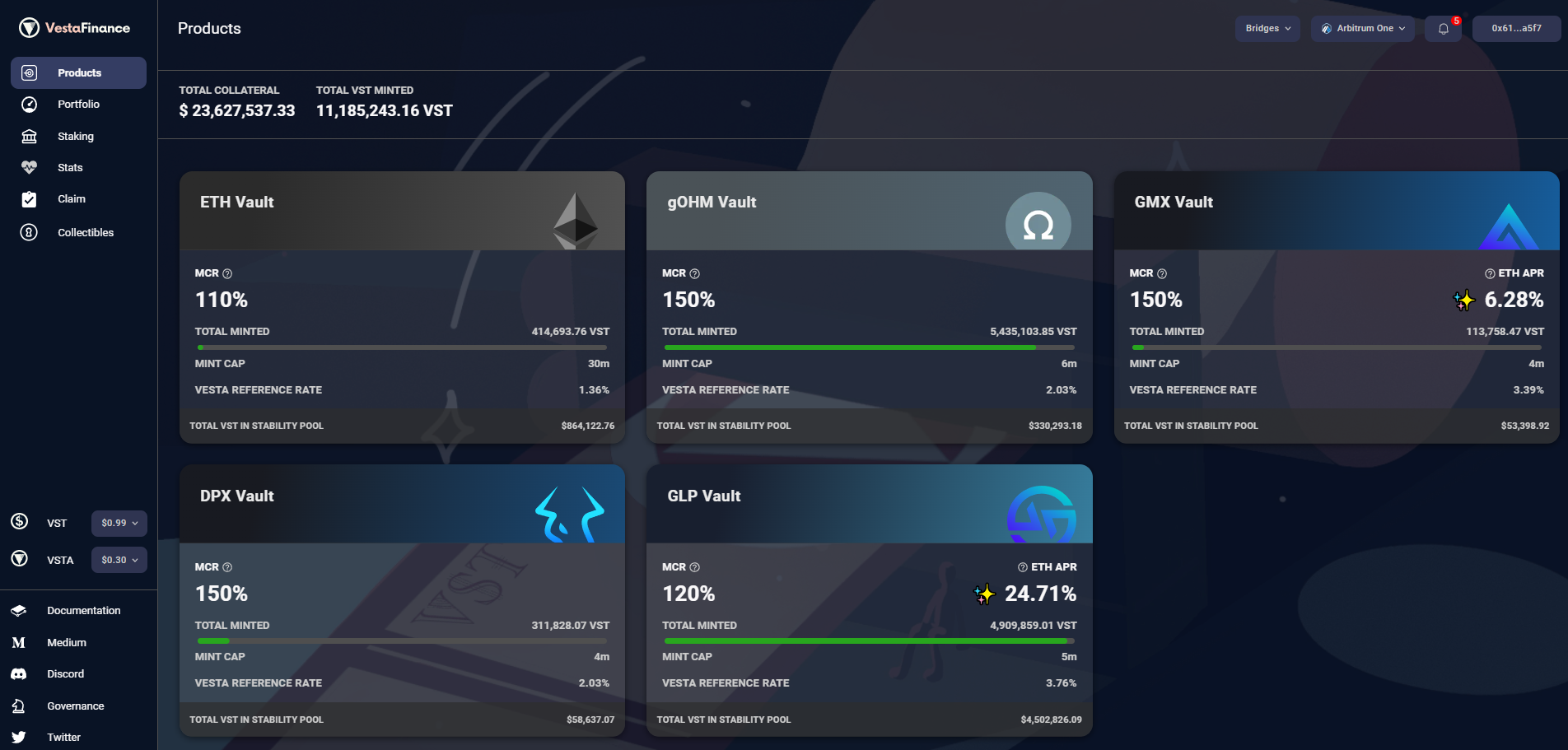Click sparkle icon beside 24.71% APR
Image resolution: width=1568 pixels, height=750 pixels.
tap(984, 594)
